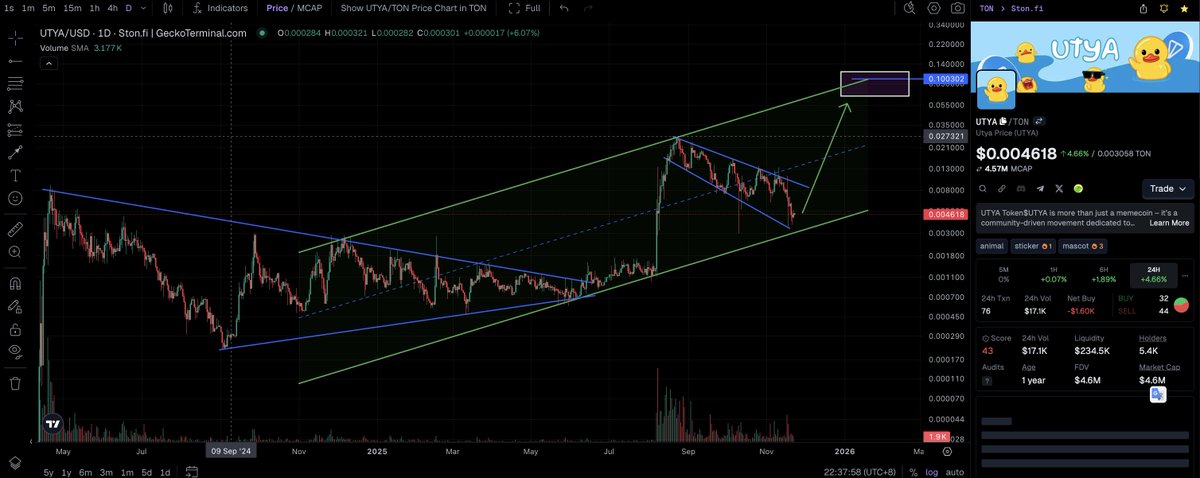Select the 24H price change tab
Viewport: 1200px width, 478px height.
(1154, 274)
